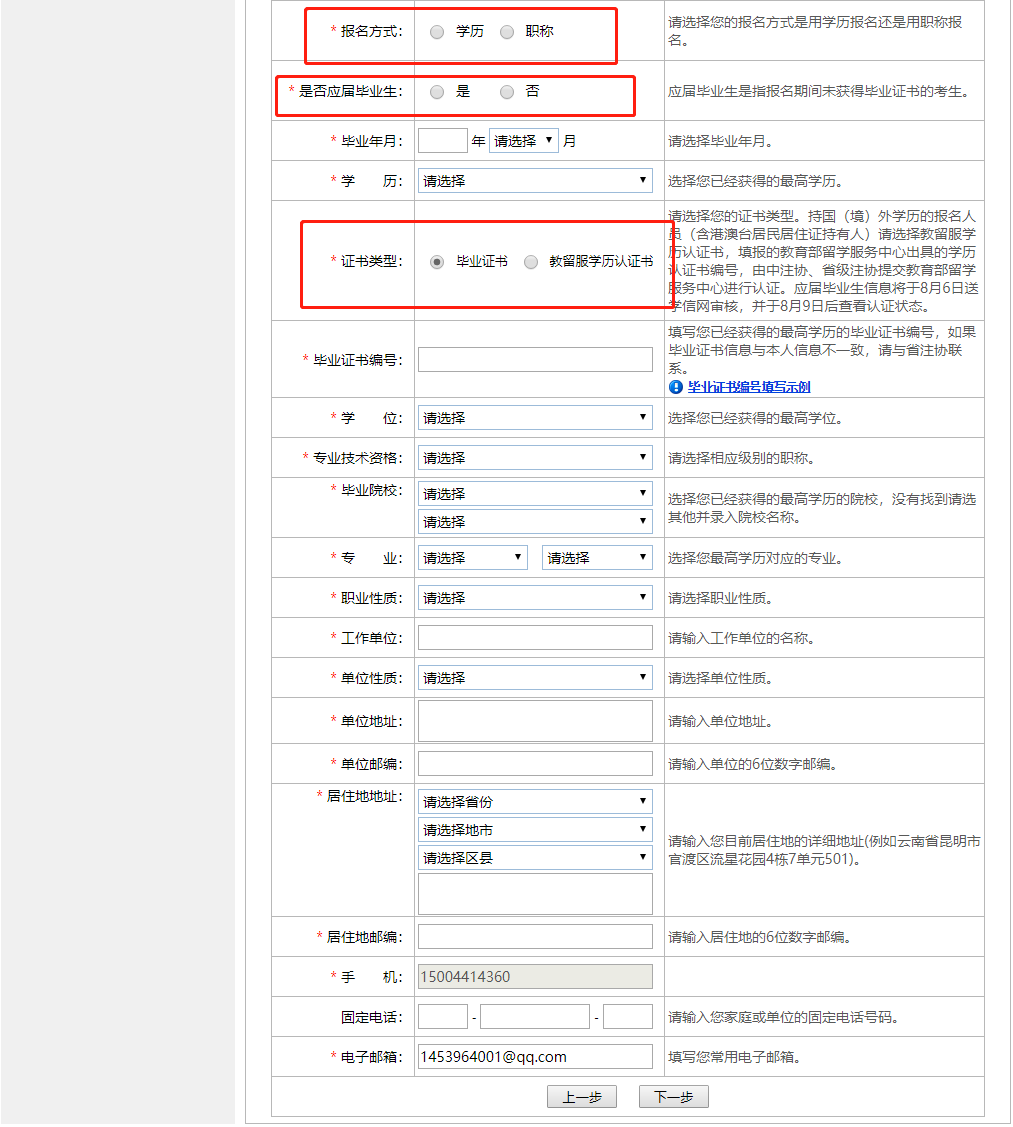Screen dimensions: 1013x1127
Task: Click the 毕业证书编号 input field
Action: (x=535, y=359)
